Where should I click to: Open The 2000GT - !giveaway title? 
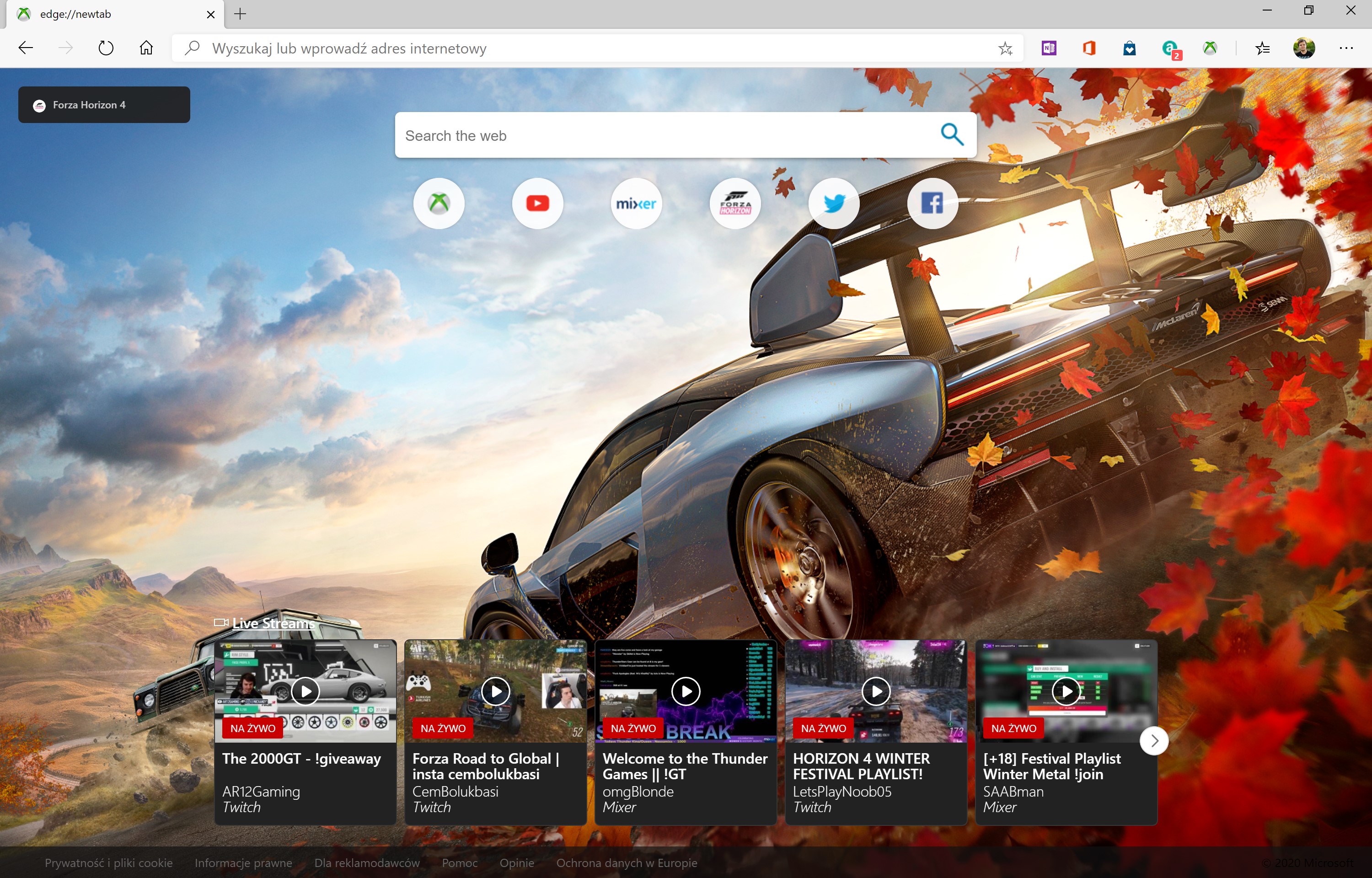(x=301, y=759)
